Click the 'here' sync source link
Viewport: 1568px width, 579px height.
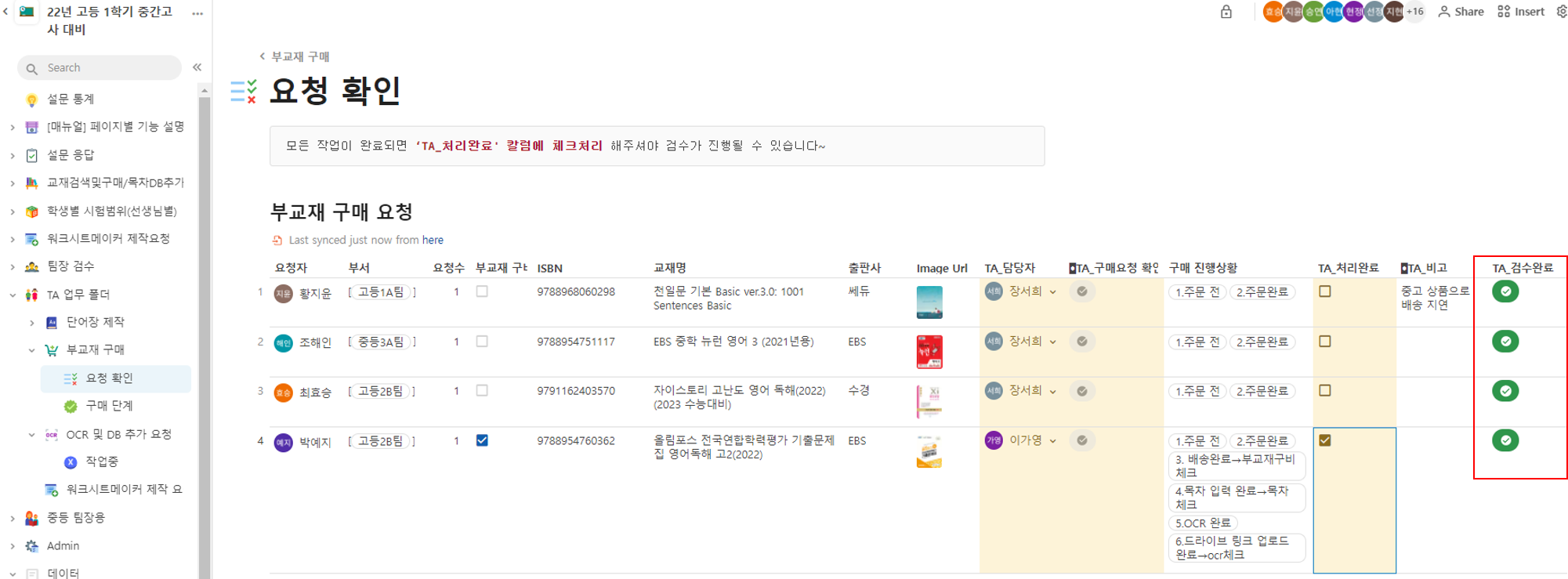(x=433, y=240)
